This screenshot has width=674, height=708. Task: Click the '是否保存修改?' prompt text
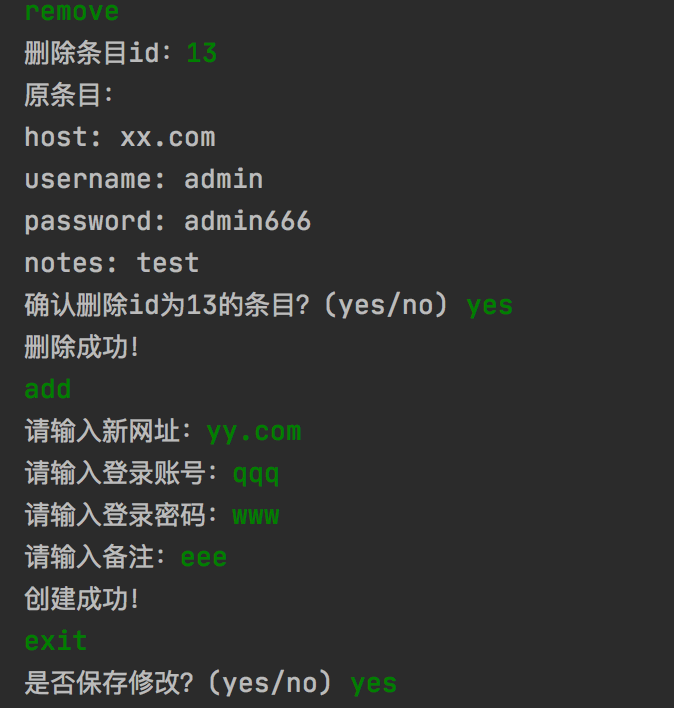click(x=109, y=682)
